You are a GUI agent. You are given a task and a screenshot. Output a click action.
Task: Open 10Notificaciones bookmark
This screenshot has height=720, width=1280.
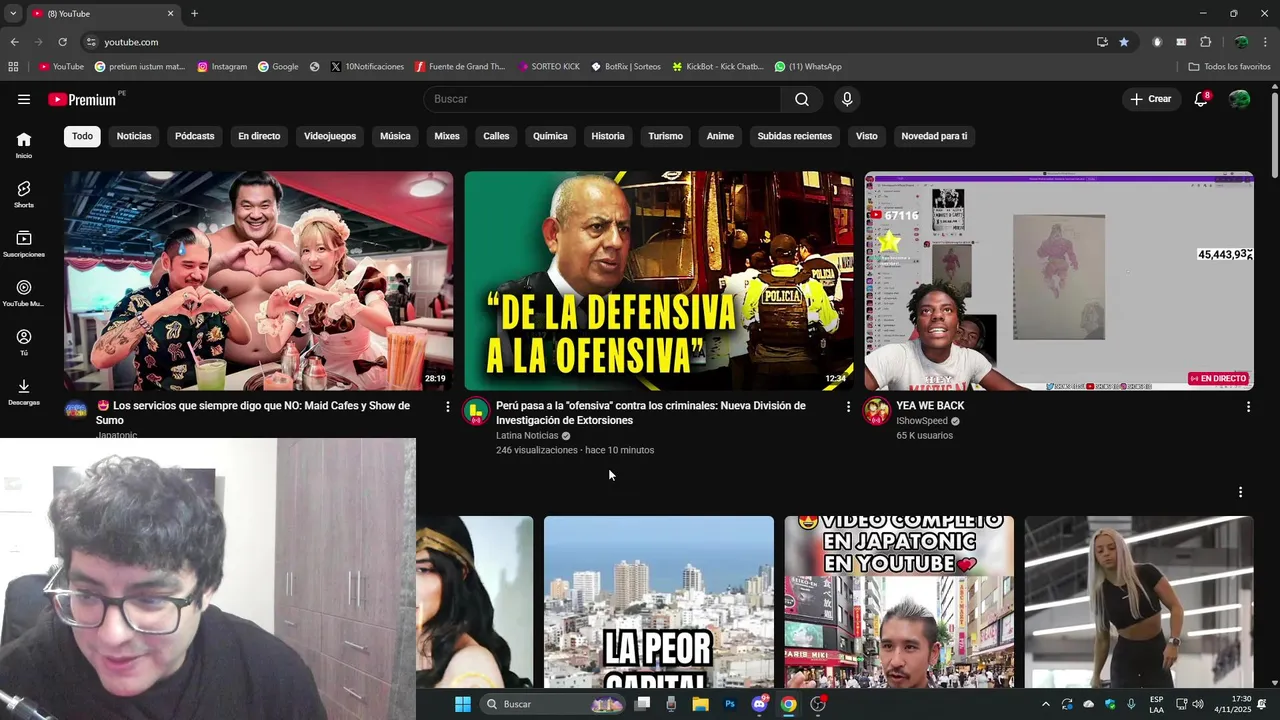tap(367, 67)
